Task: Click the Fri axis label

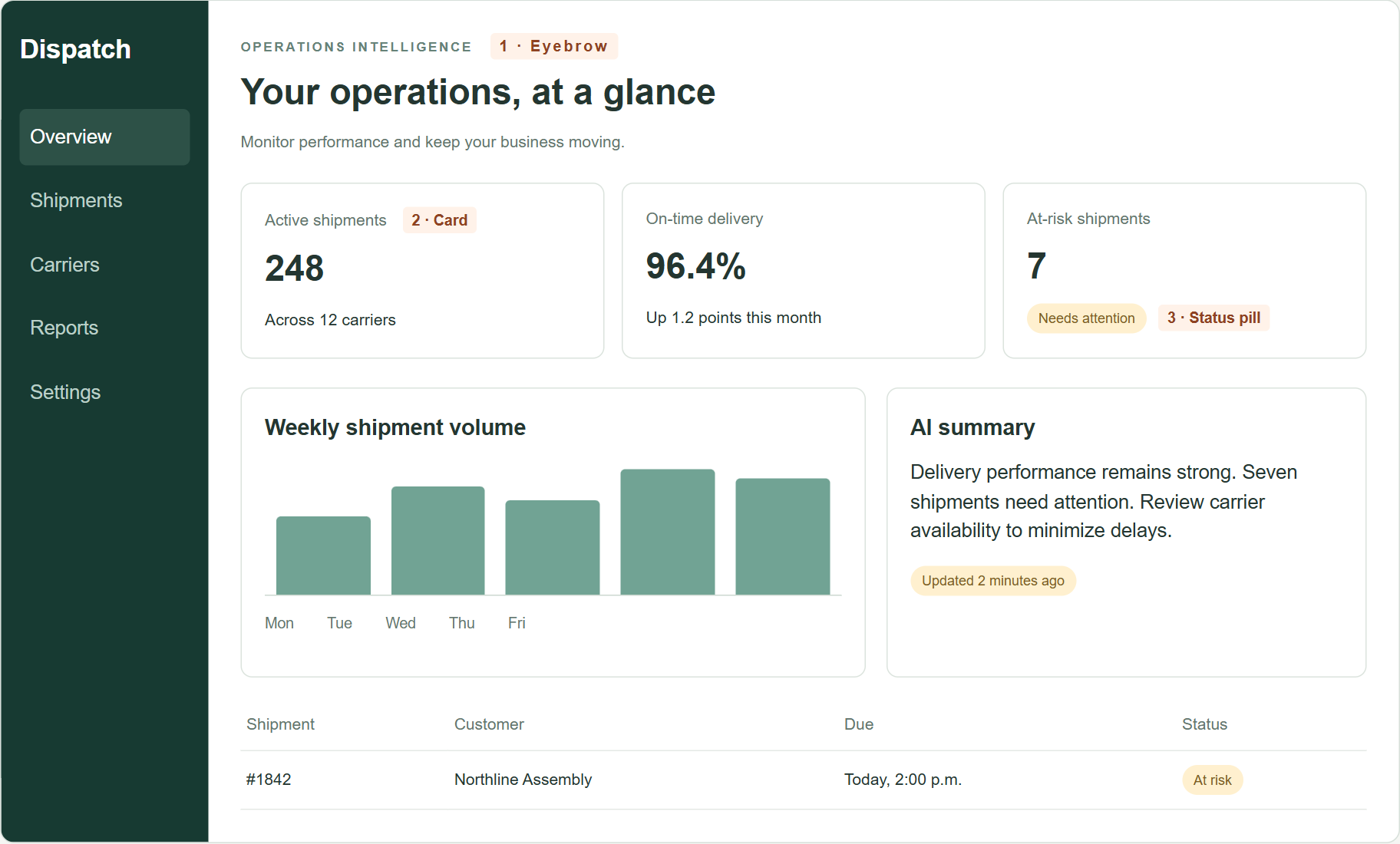Action: pyautogui.click(x=517, y=623)
